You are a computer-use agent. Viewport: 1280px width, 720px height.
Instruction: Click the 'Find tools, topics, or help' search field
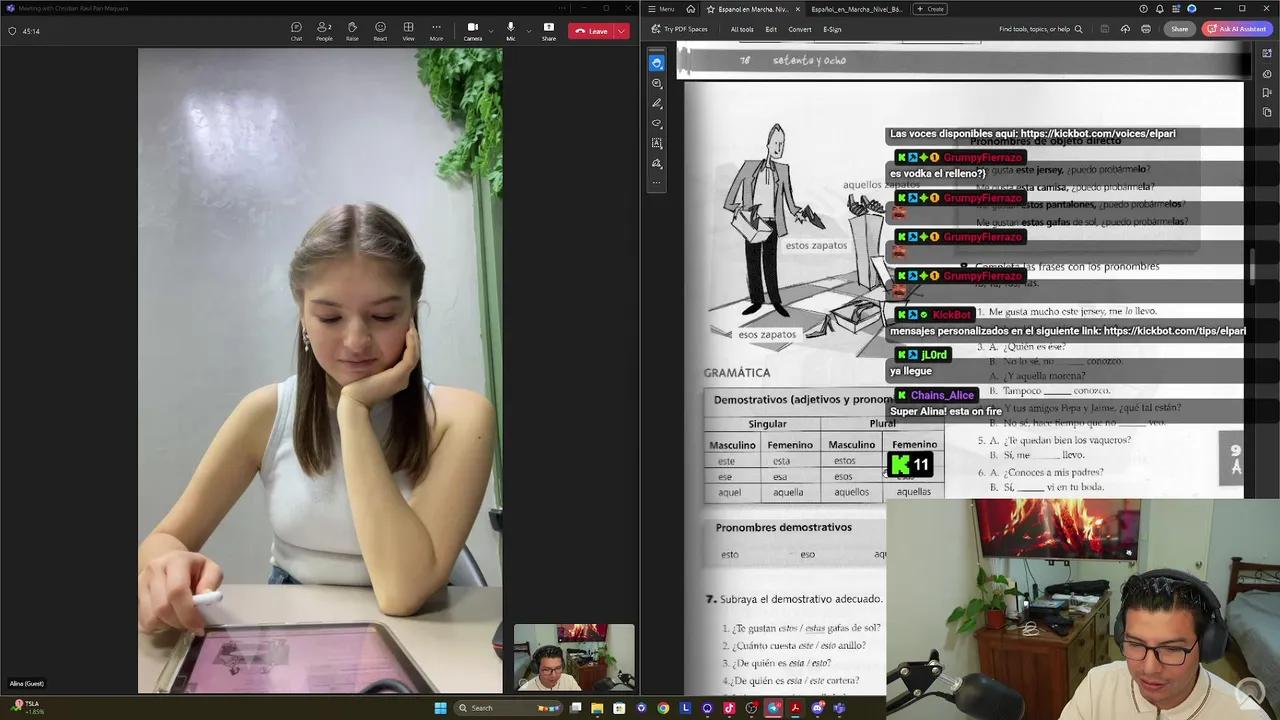1040,29
